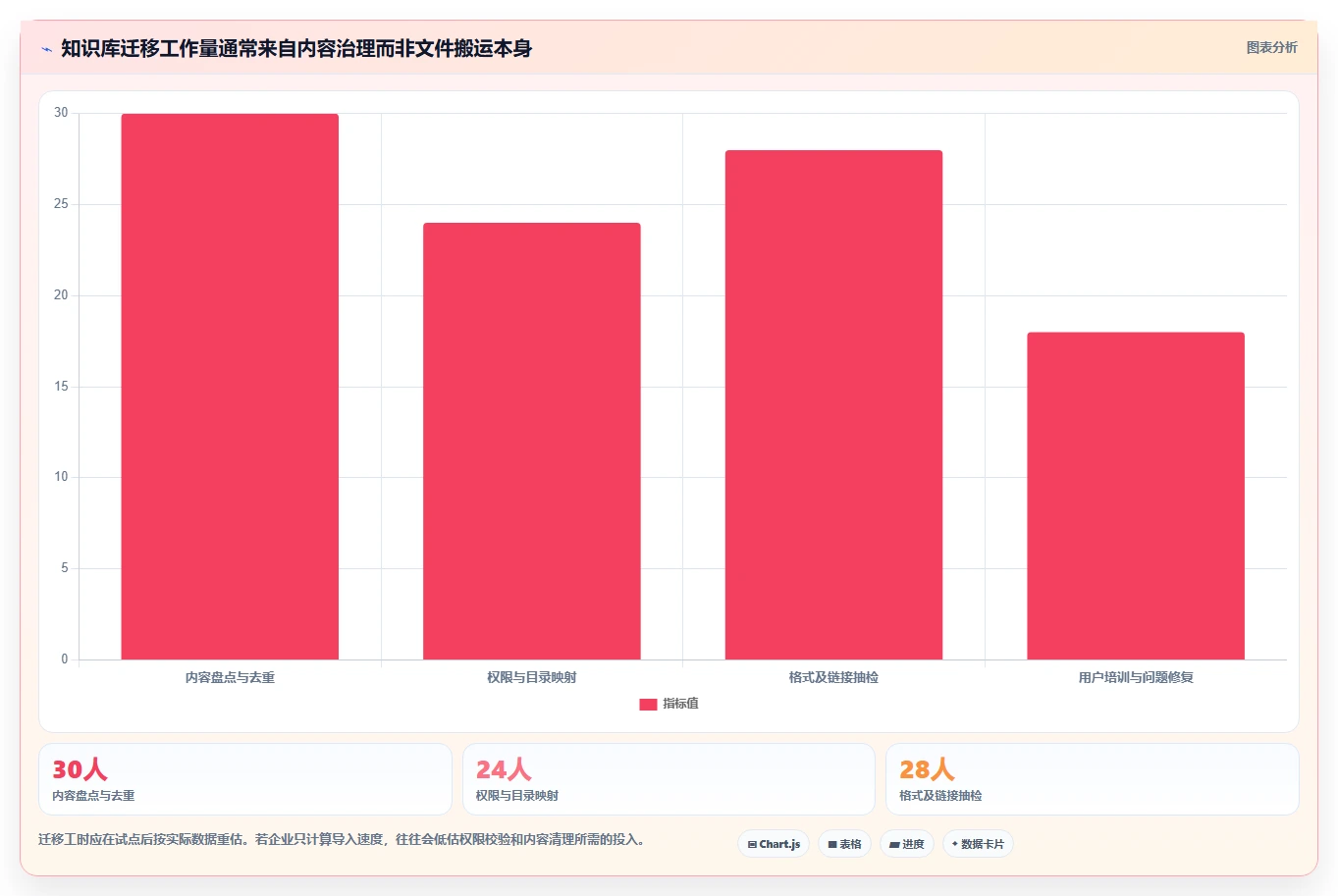This screenshot has width=1338, height=896.
Task: Click the square icon inside the 表格 tag
Action: coord(832,845)
